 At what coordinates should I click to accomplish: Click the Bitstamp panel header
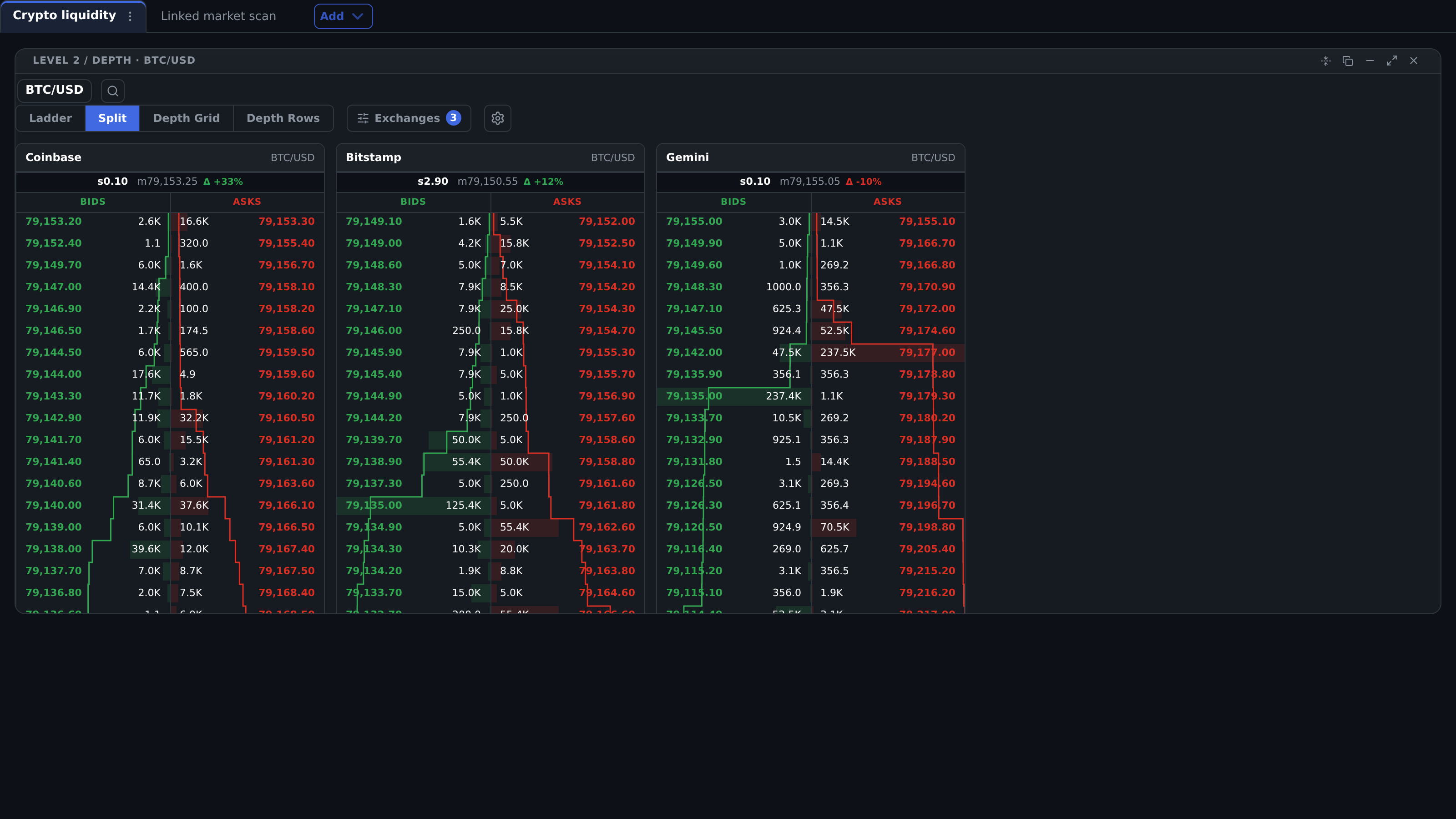pyautogui.click(x=490, y=158)
